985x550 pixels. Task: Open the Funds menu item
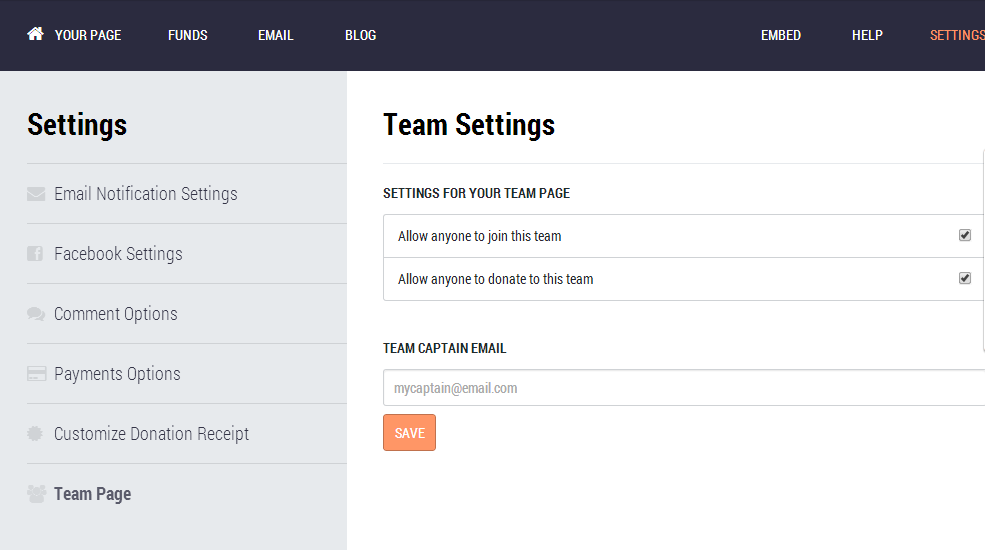pyautogui.click(x=188, y=35)
